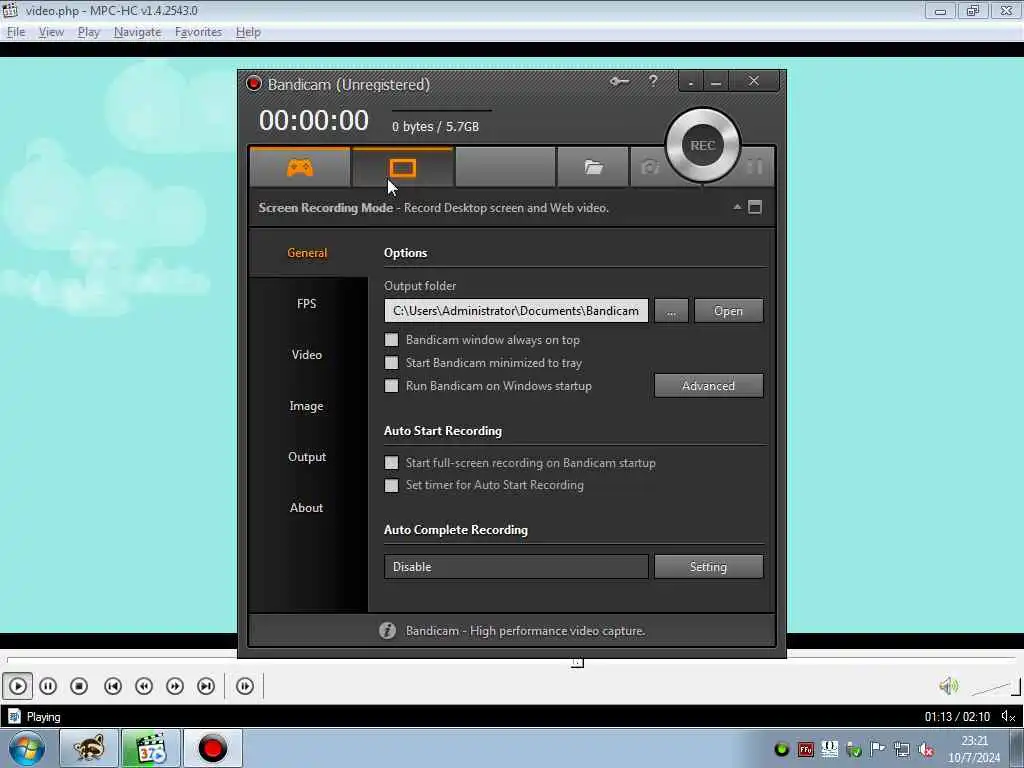1024x768 pixels.
Task: Select the Video settings tab
Action: click(307, 355)
